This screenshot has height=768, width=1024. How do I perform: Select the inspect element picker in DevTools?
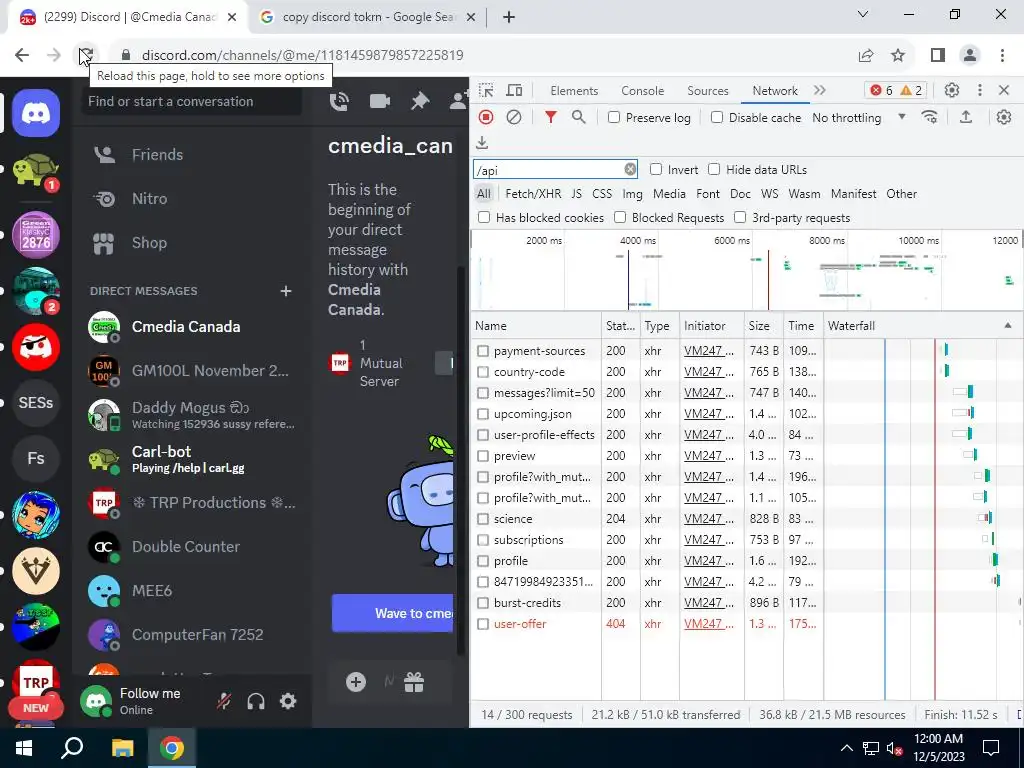486,90
